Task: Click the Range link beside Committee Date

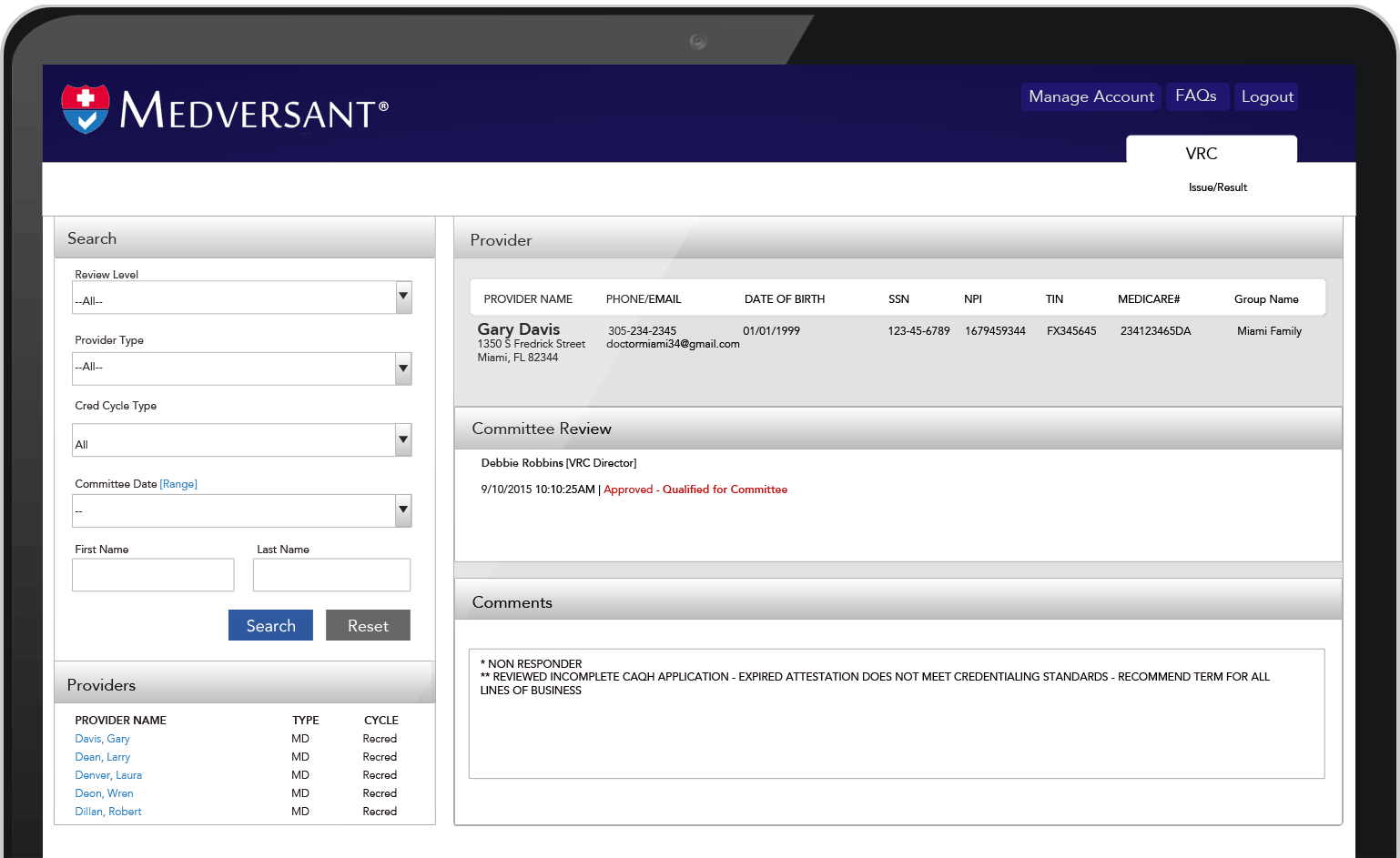Action: (178, 483)
